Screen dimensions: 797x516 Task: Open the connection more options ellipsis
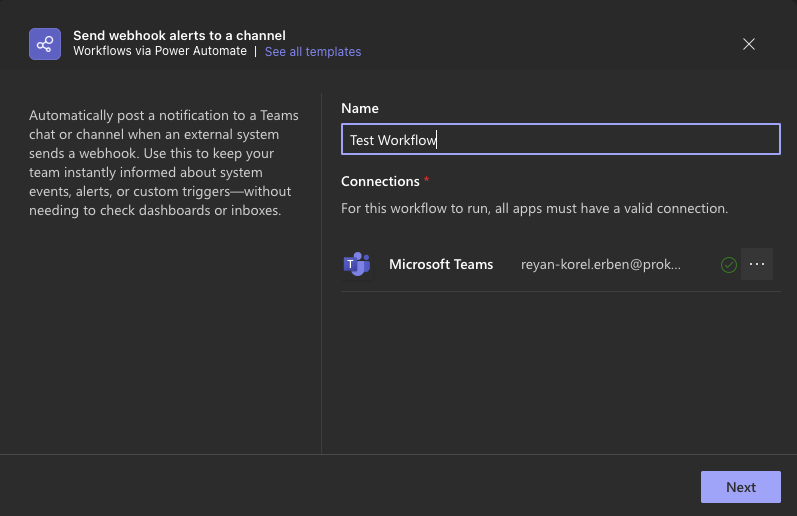[757, 265]
